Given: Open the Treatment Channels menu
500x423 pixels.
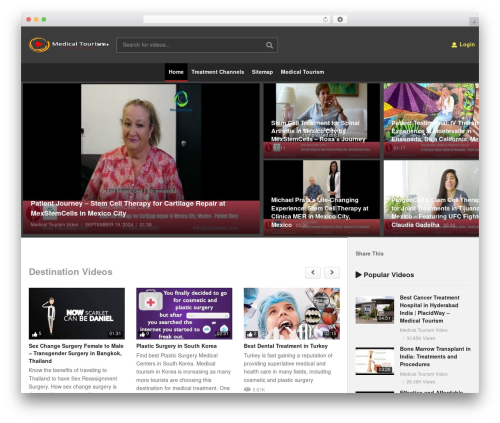Looking at the screenshot, I should tap(218, 72).
